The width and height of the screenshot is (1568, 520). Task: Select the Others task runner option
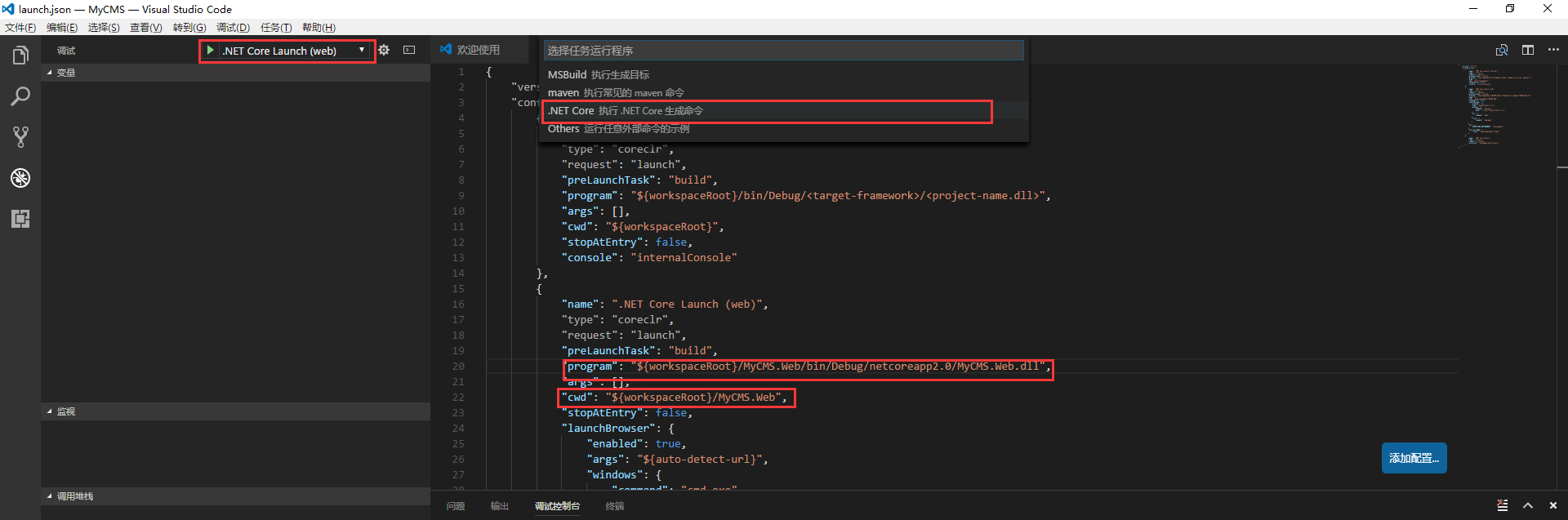tap(784, 129)
